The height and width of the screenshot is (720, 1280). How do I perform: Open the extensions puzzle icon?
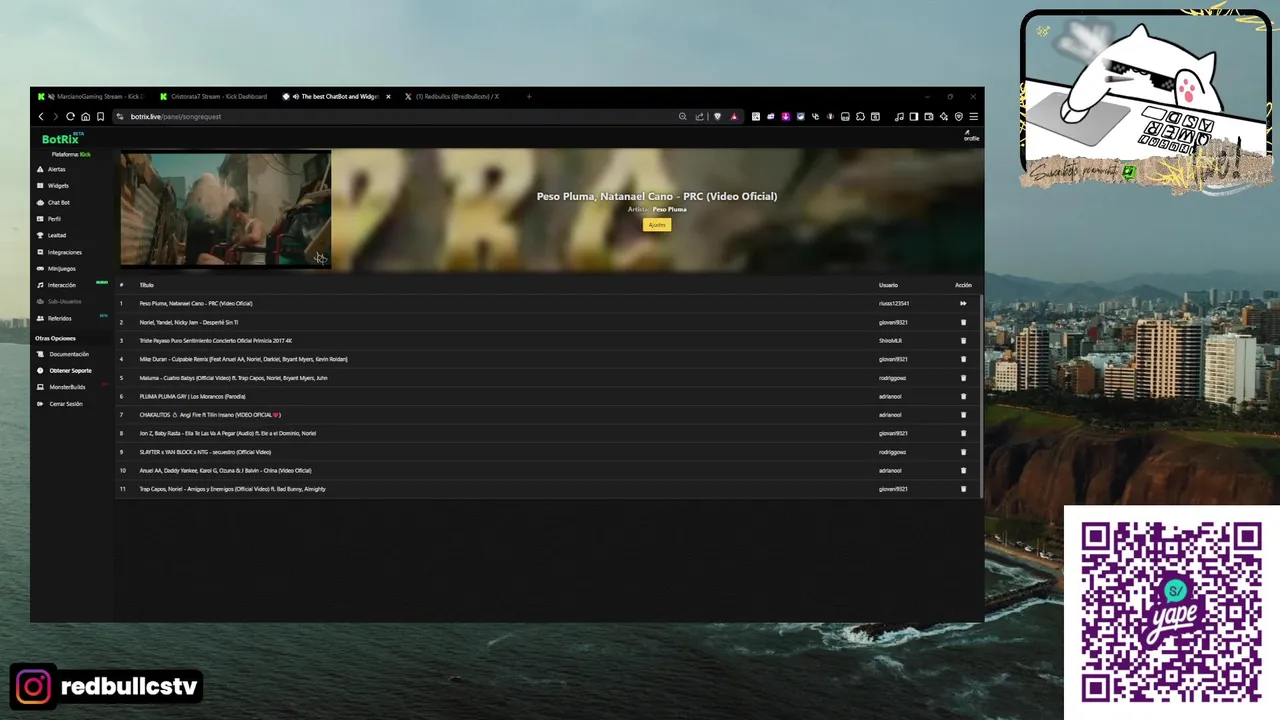click(x=860, y=117)
